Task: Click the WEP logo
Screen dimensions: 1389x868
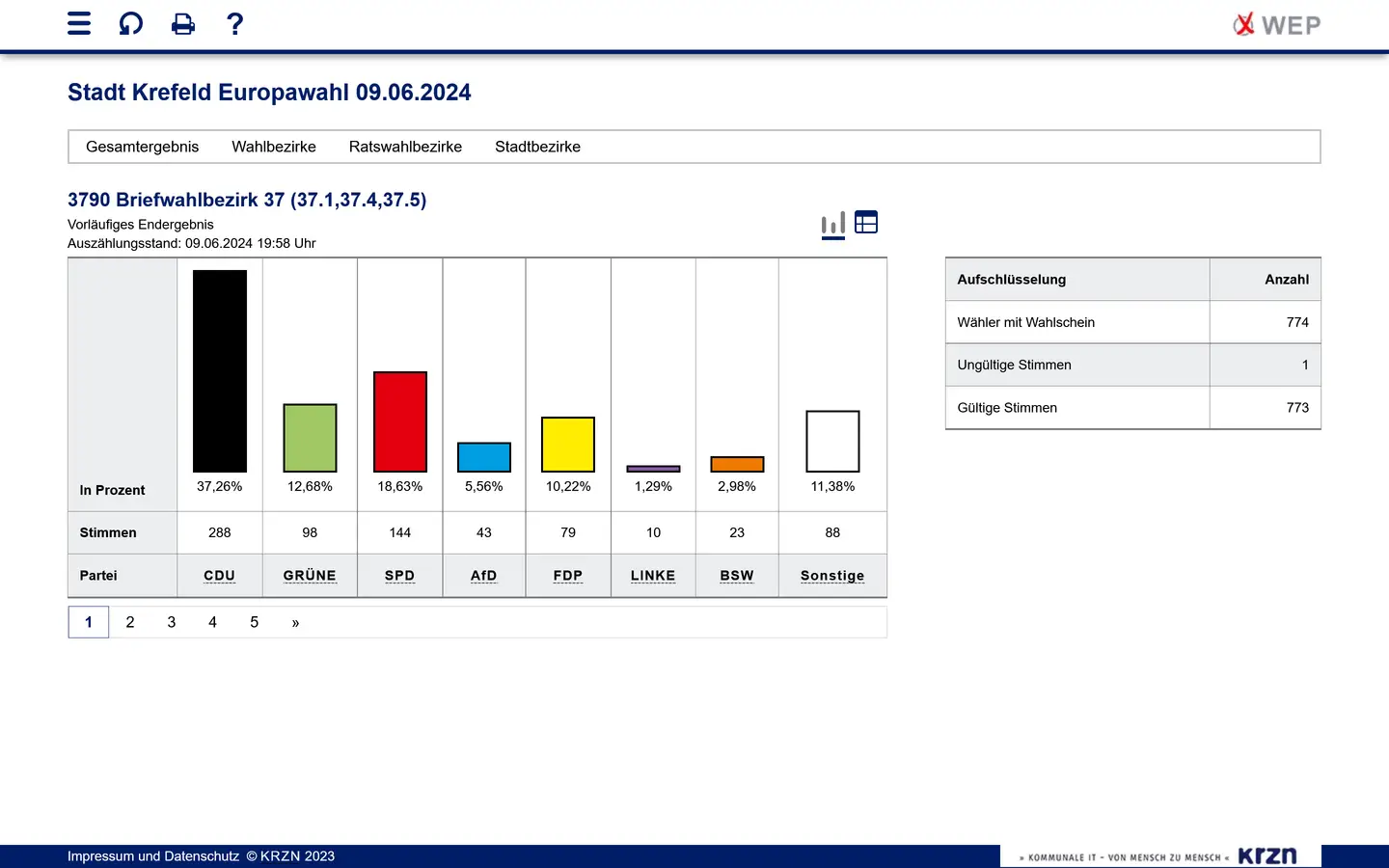Action: 1277,25
